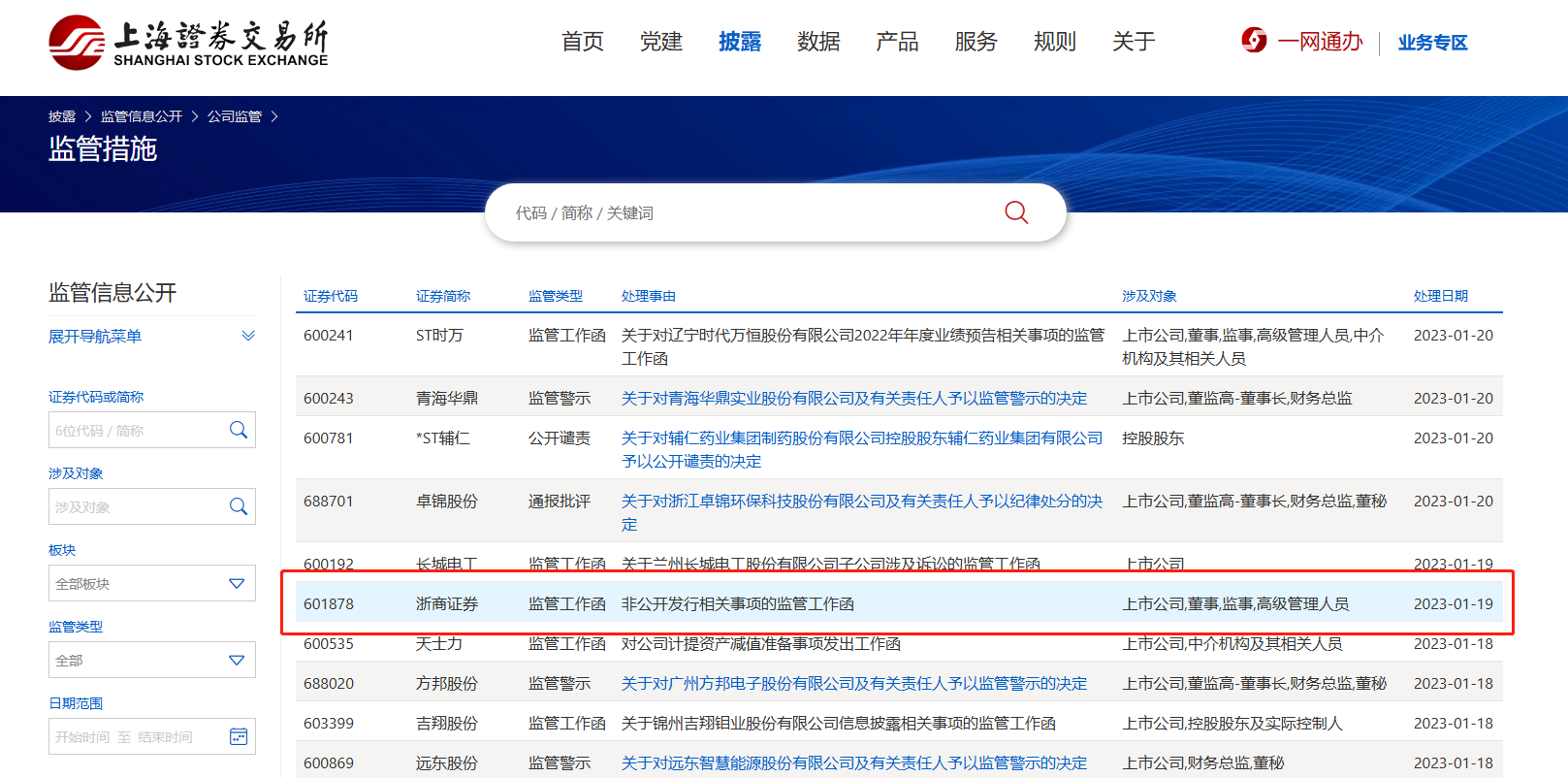Click 通报批评 type cell

coord(560,501)
